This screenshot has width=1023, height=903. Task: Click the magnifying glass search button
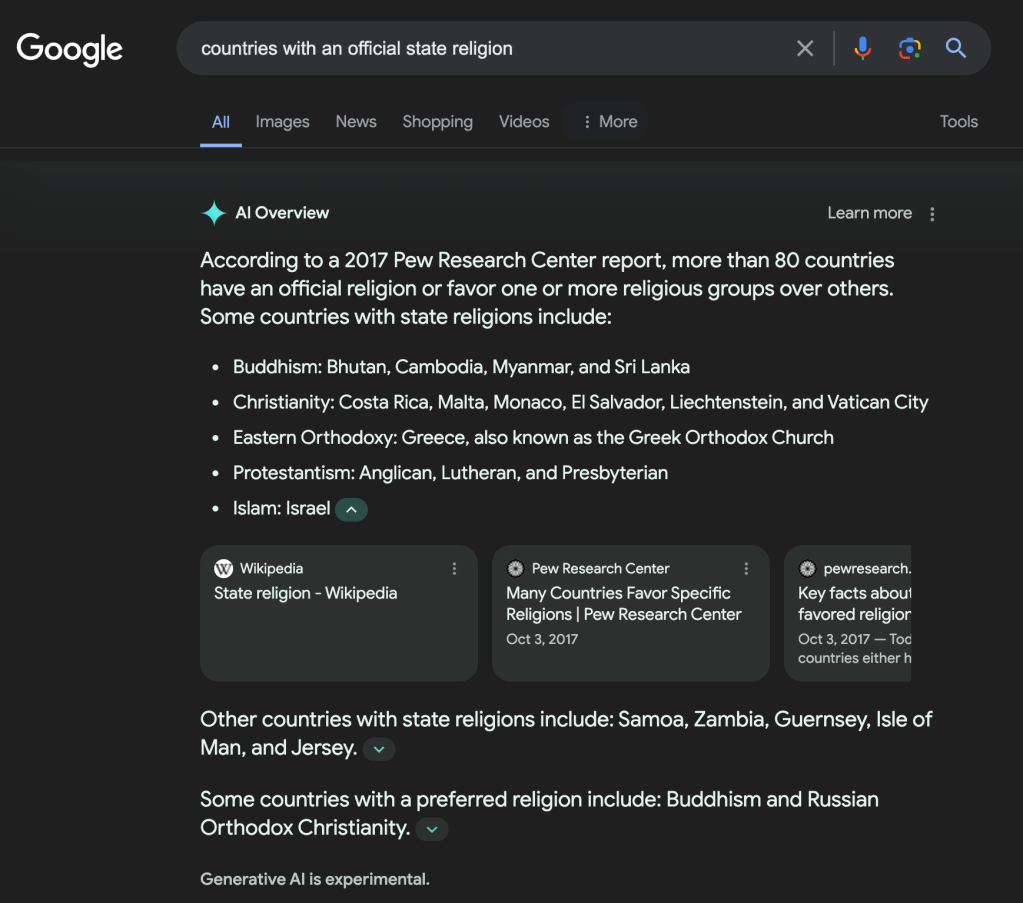pos(956,48)
